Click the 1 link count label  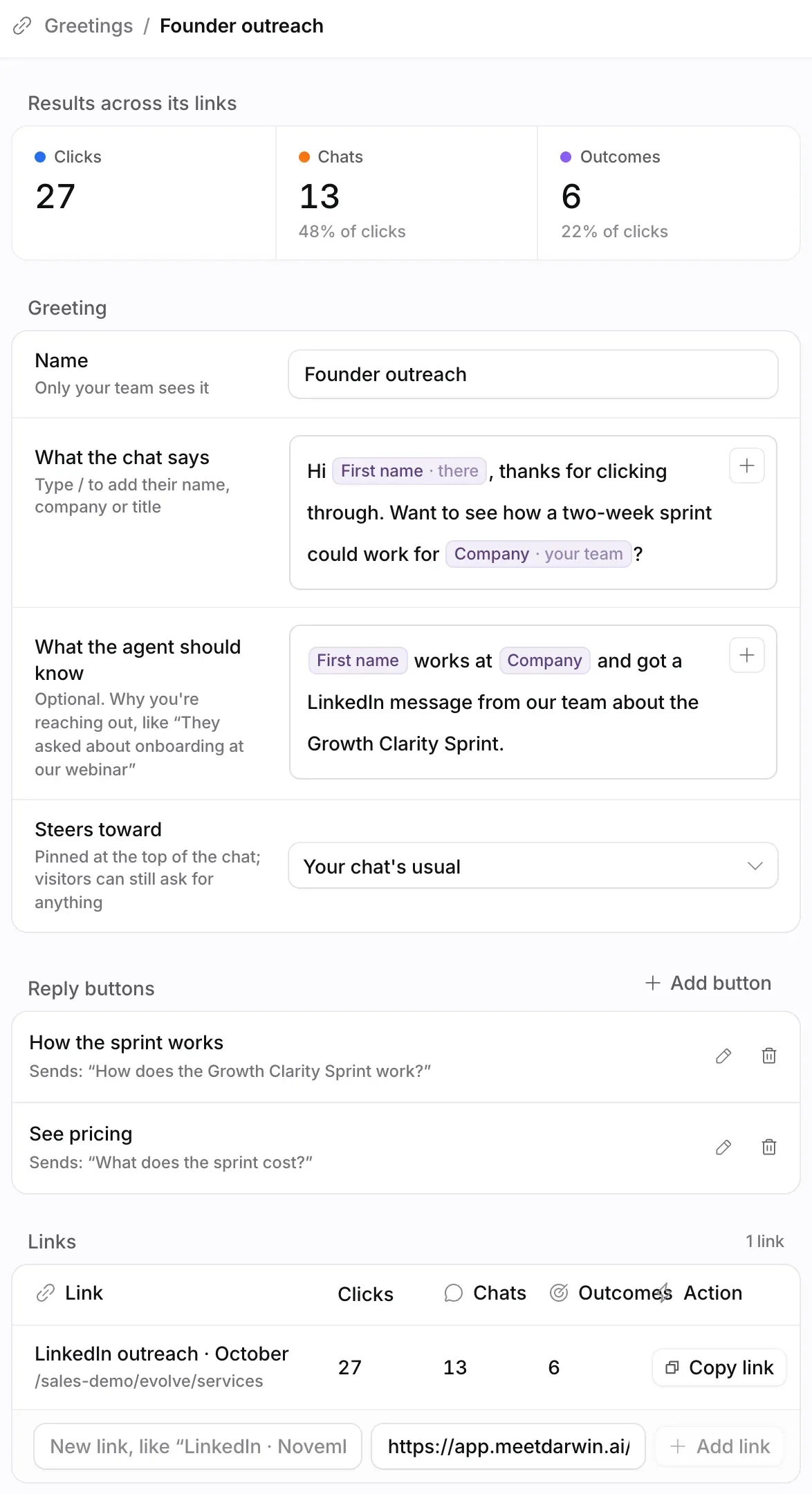pos(764,1242)
